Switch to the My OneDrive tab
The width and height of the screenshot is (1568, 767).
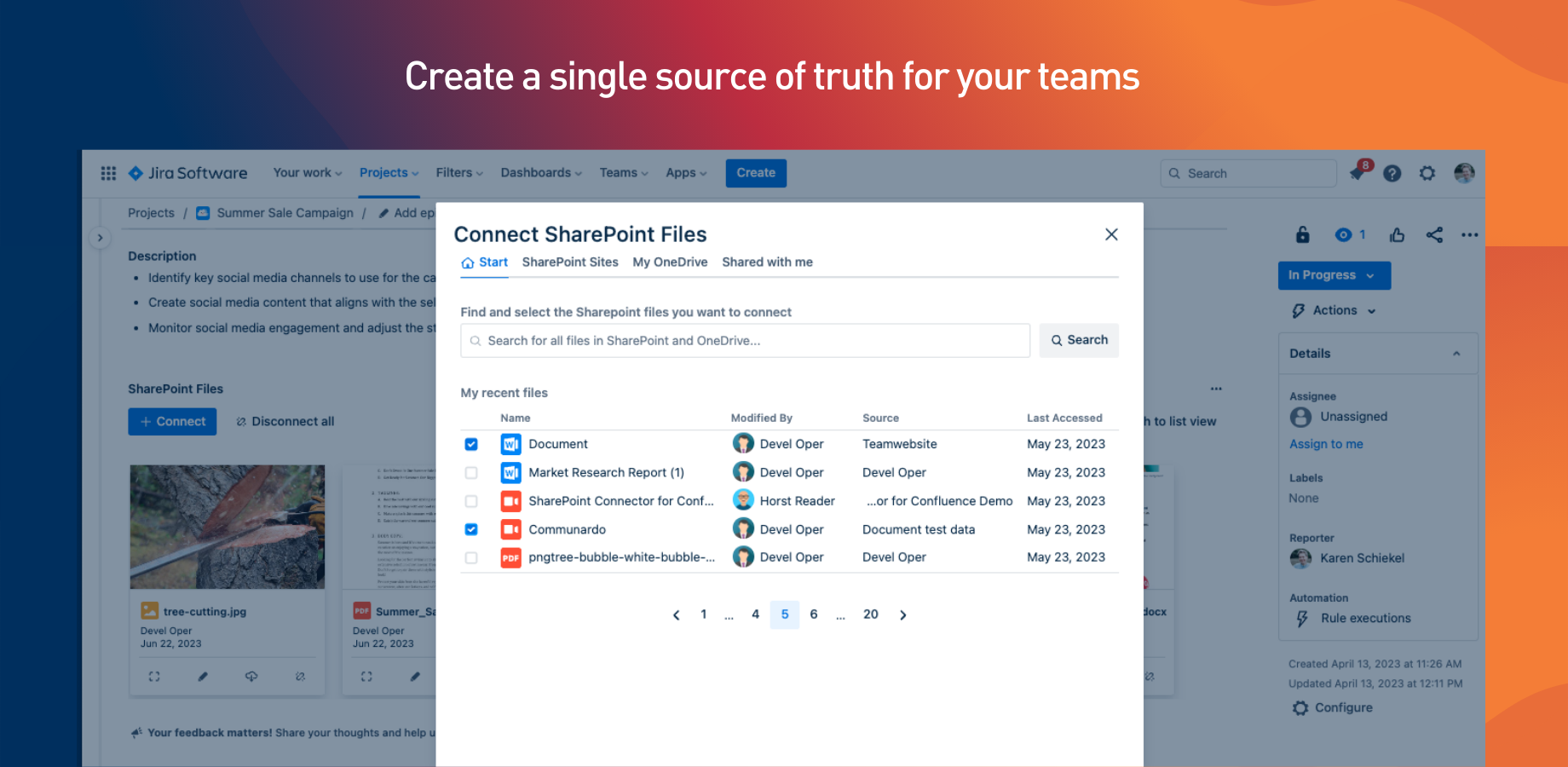pyautogui.click(x=670, y=262)
